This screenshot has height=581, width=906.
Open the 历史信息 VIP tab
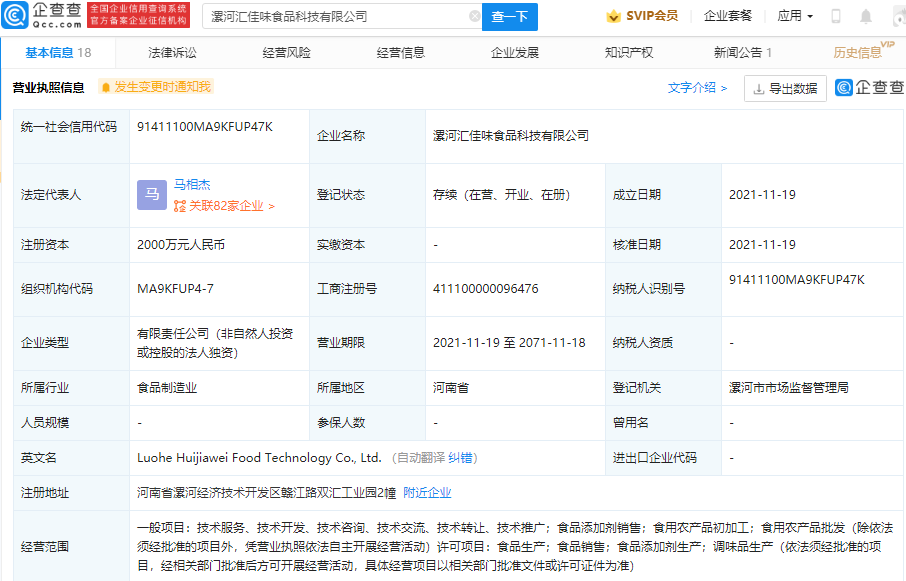[860, 52]
